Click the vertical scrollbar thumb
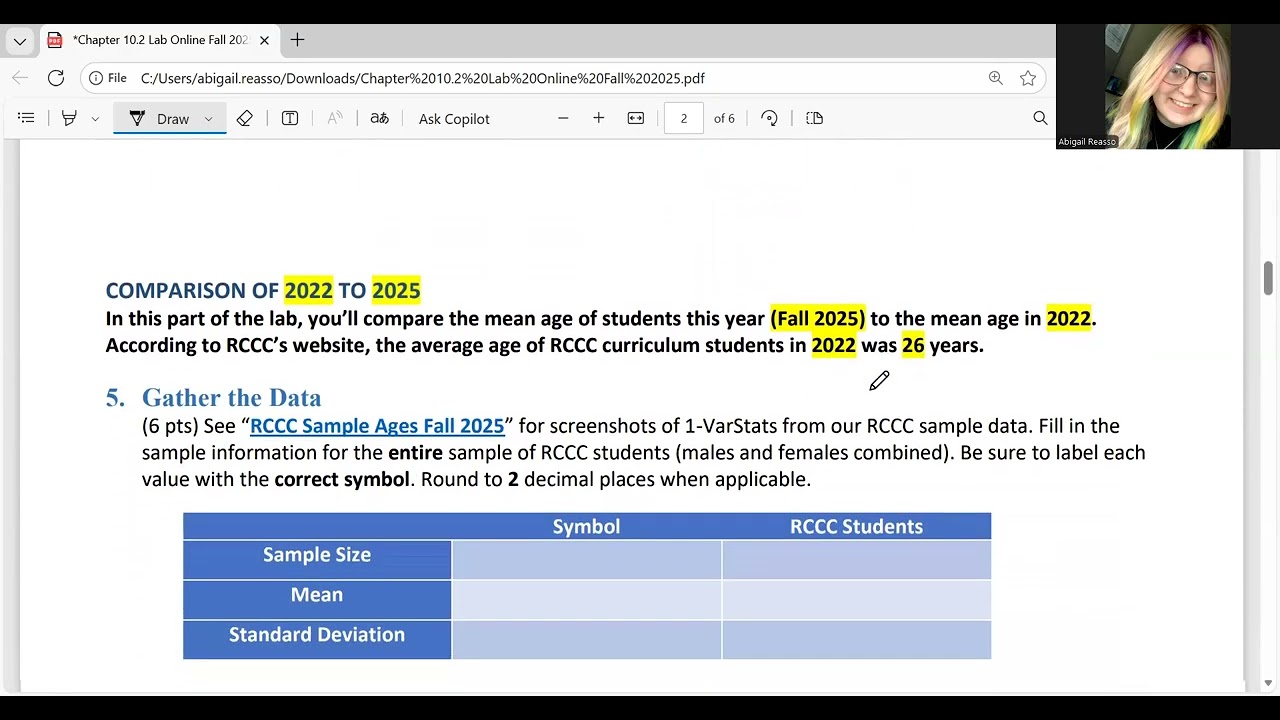1280x720 pixels. pos(1269,278)
